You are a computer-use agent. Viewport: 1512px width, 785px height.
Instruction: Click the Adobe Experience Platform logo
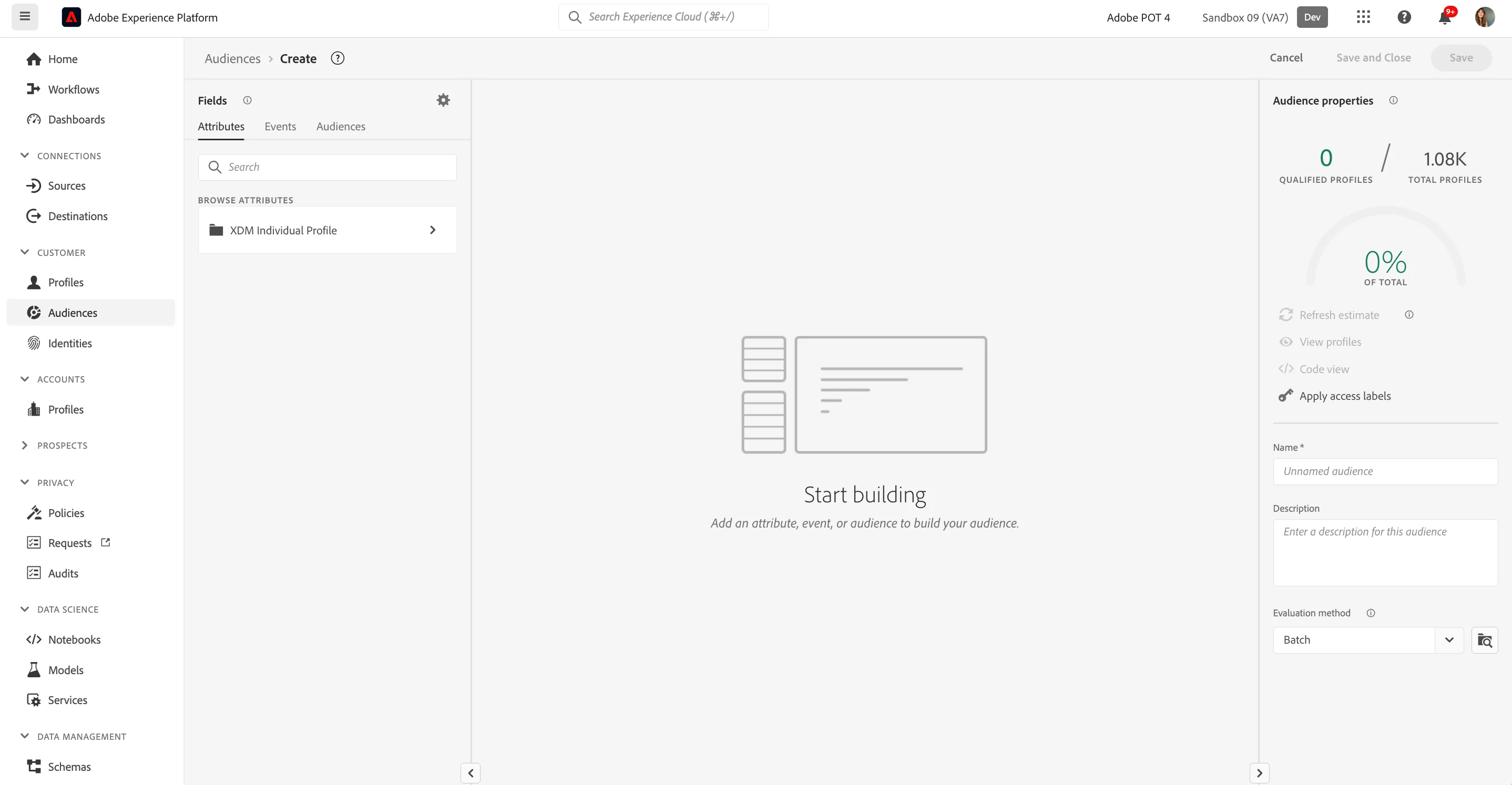[x=71, y=17]
